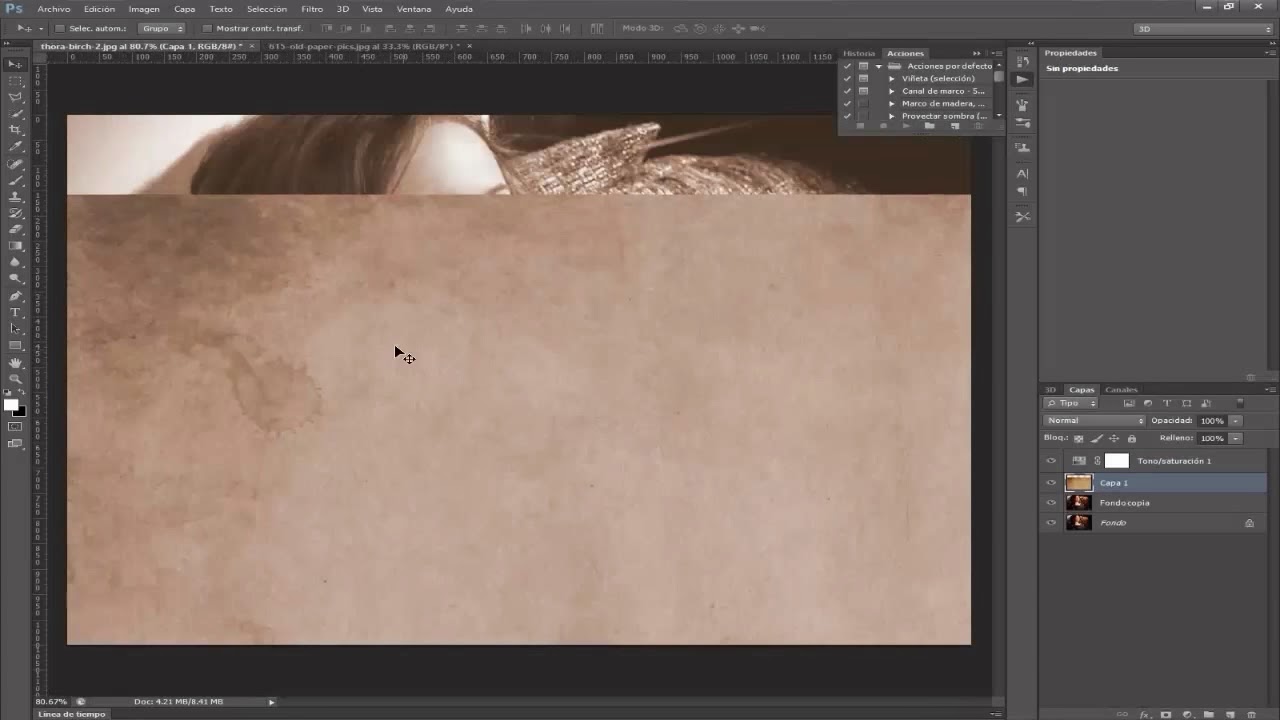Viewport: 1280px width, 720px height.
Task: Open the Brush Presets dock icon
Action: pos(1022,104)
